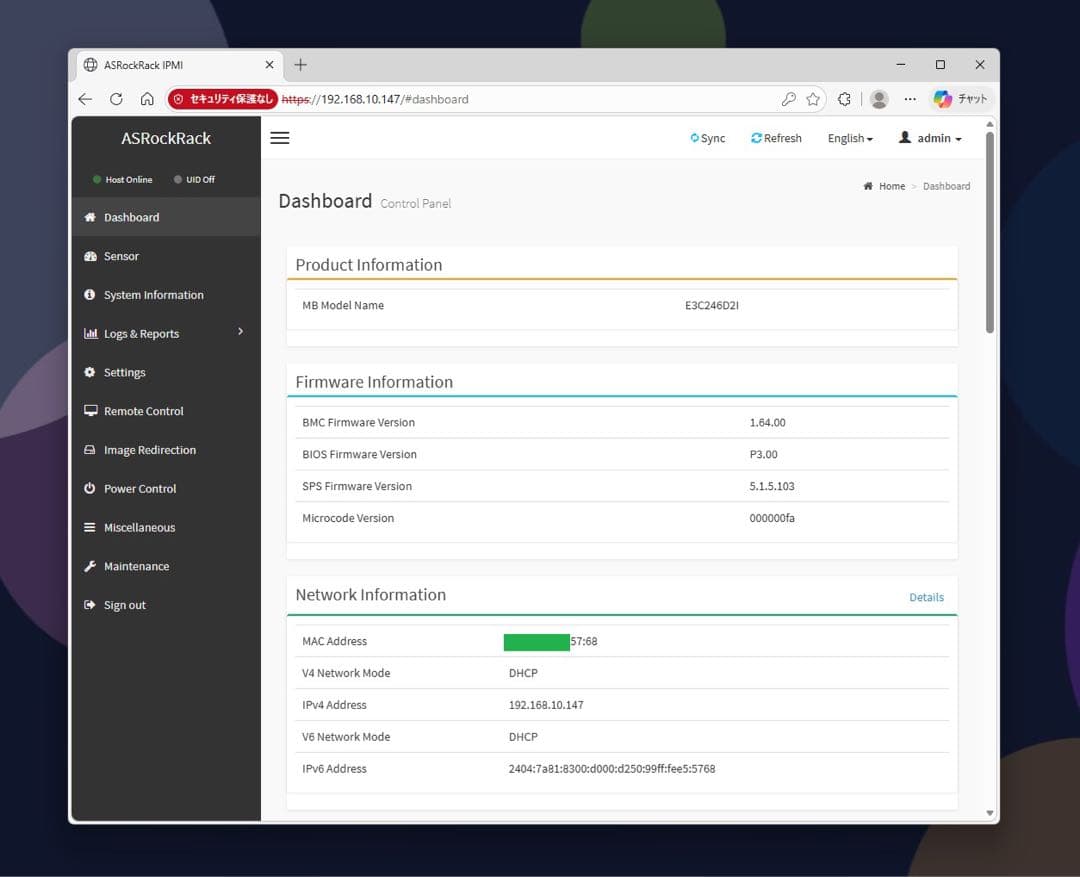Go back with the browser back arrow
The width and height of the screenshot is (1080, 877).
coord(85,99)
